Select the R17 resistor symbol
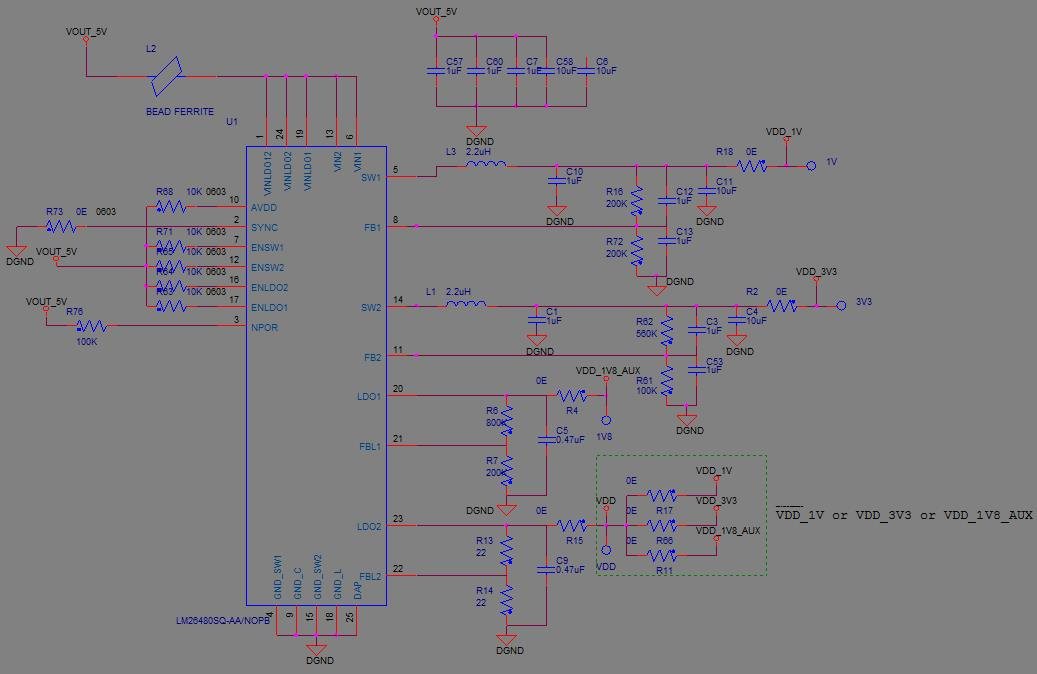Screen dimensions: 1037x674 pos(661,495)
